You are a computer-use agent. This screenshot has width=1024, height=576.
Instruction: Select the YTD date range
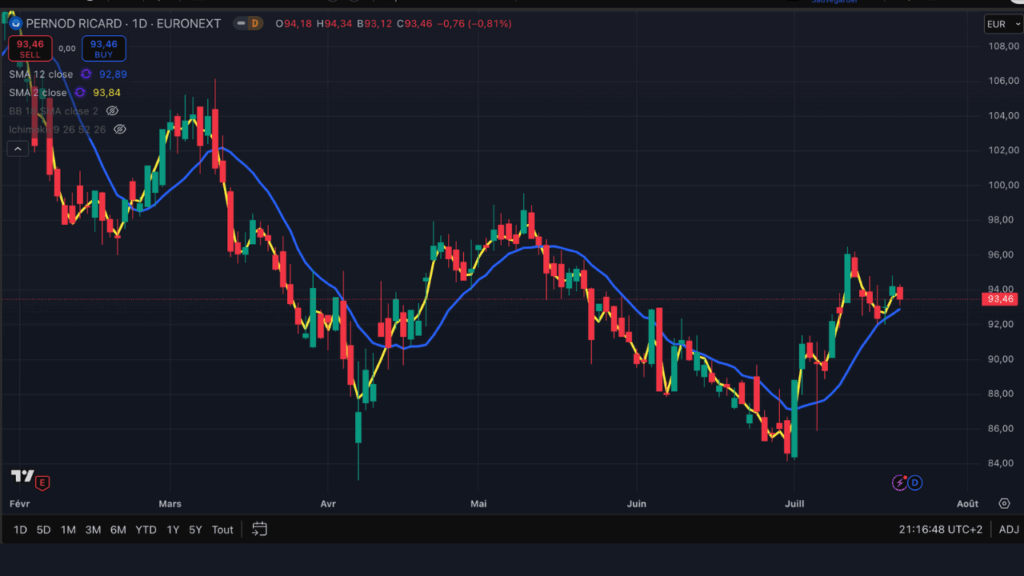tap(146, 530)
